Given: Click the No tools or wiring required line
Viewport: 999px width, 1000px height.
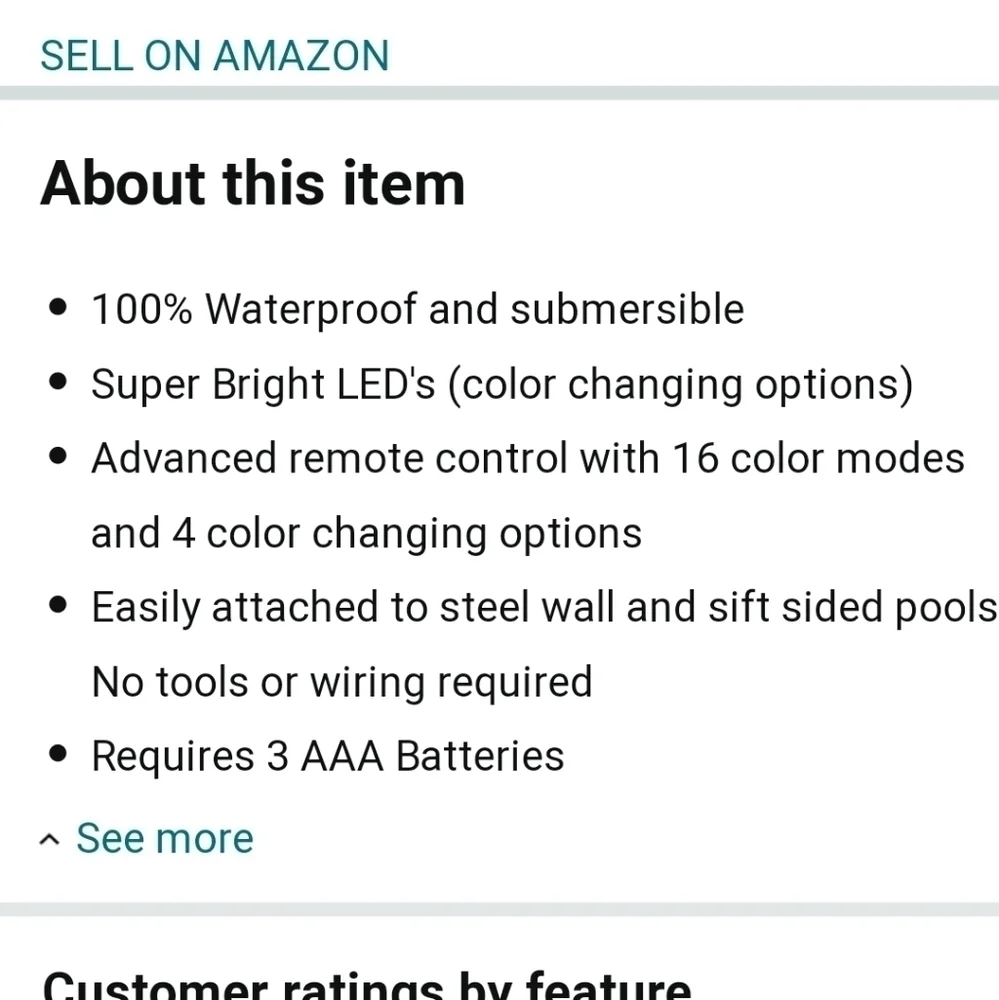Looking at the screenshot, I should [x=342, y=682].
